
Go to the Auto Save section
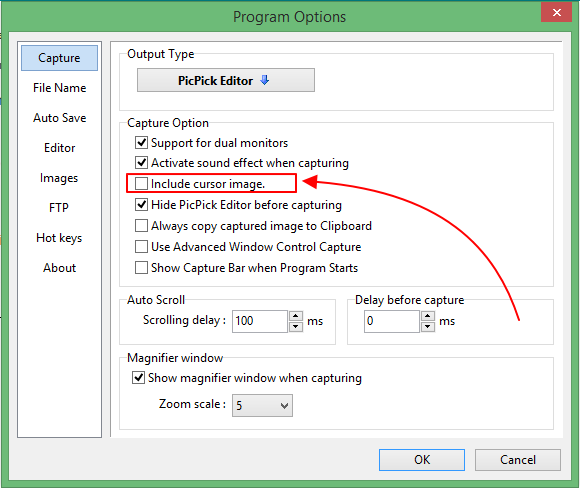pyautogui.click(x=60, y=118)
